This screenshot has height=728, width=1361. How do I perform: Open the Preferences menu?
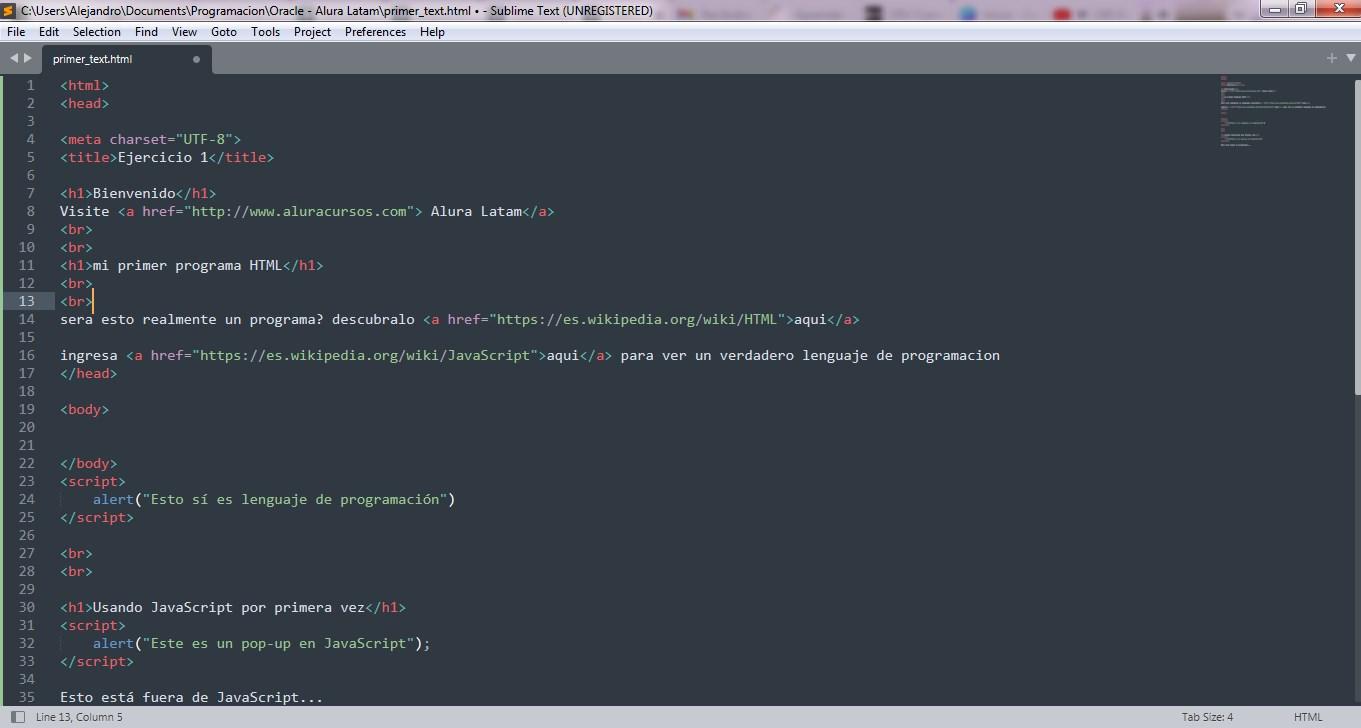coord(375,32)
